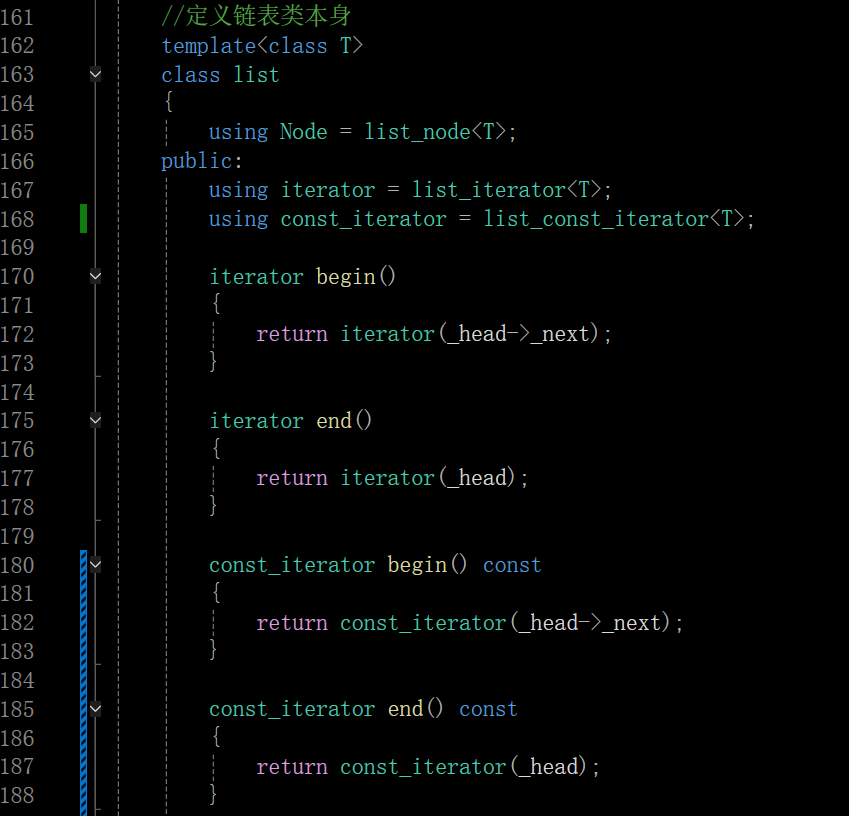Screen dimensions: 849x816
Task: Click line number 168 in the gutter
Action: [x=17, y=219]
